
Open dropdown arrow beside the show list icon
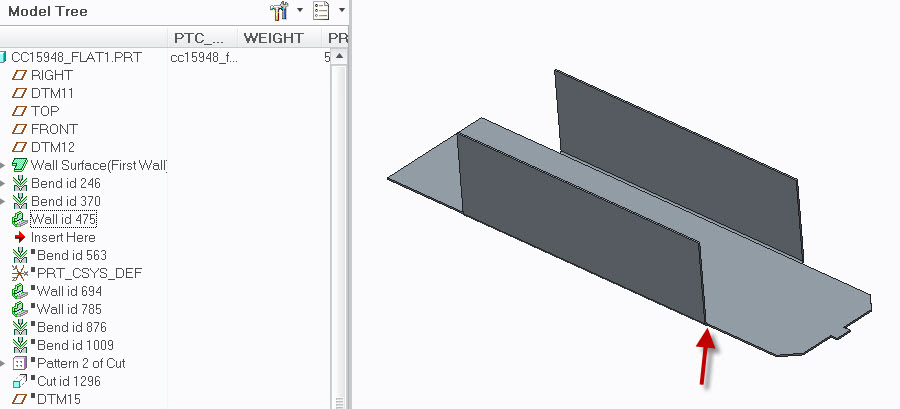click(x=342, y=10)
